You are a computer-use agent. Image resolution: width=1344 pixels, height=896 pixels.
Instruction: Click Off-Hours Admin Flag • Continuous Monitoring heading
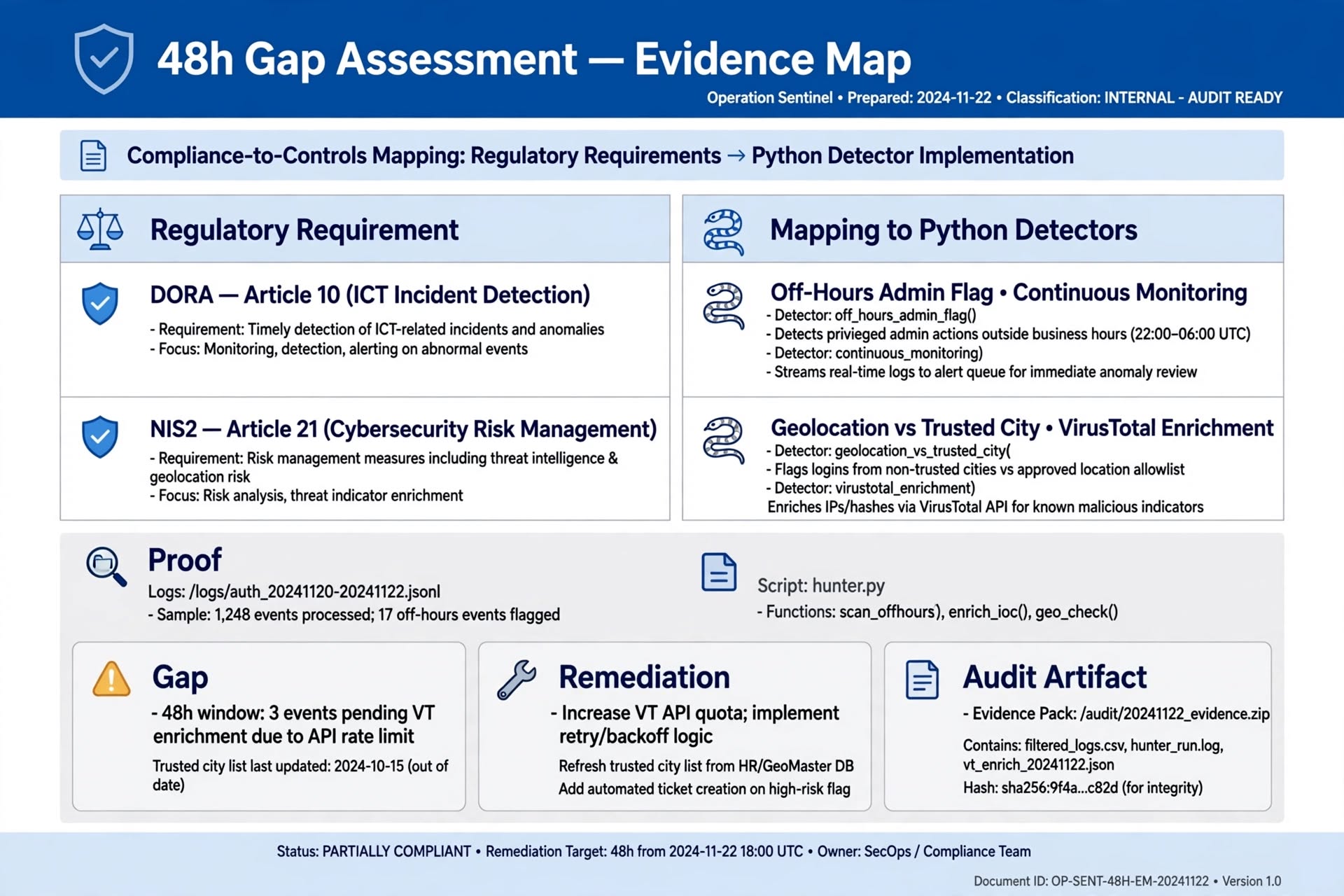coord(1009,292)
